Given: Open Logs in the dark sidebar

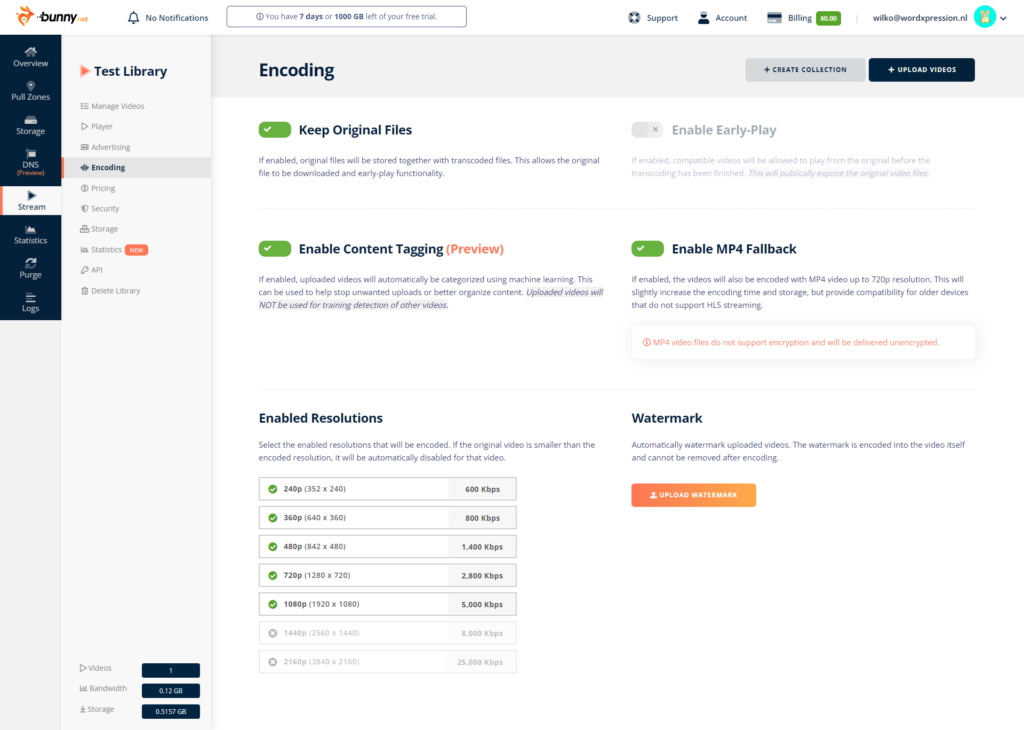Looking at the screenshot, I should point(31,302).
